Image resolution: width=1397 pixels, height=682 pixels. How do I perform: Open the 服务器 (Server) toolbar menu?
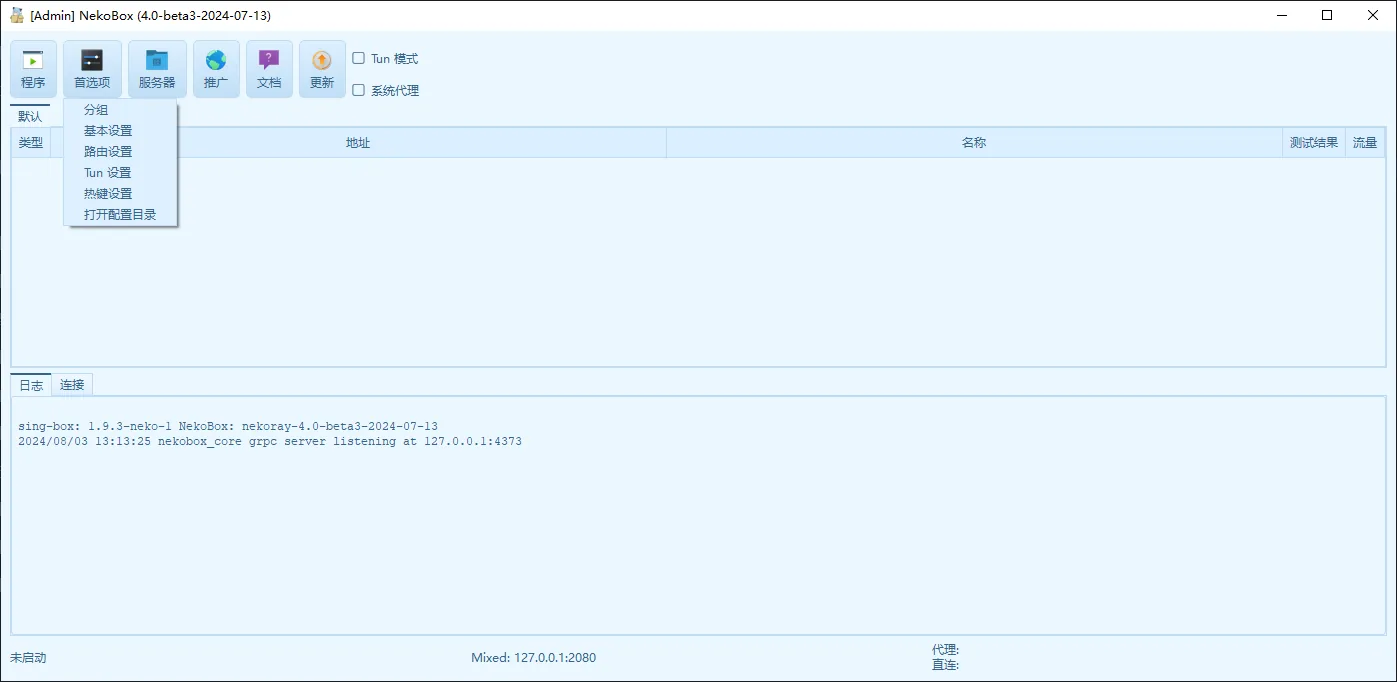click(157, 69)
